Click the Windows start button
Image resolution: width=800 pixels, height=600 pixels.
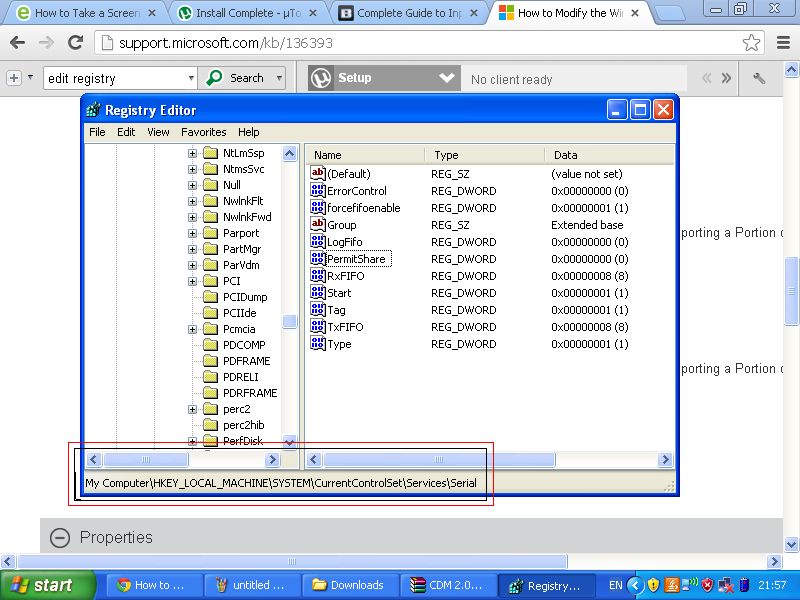click(x=48, y=585)
